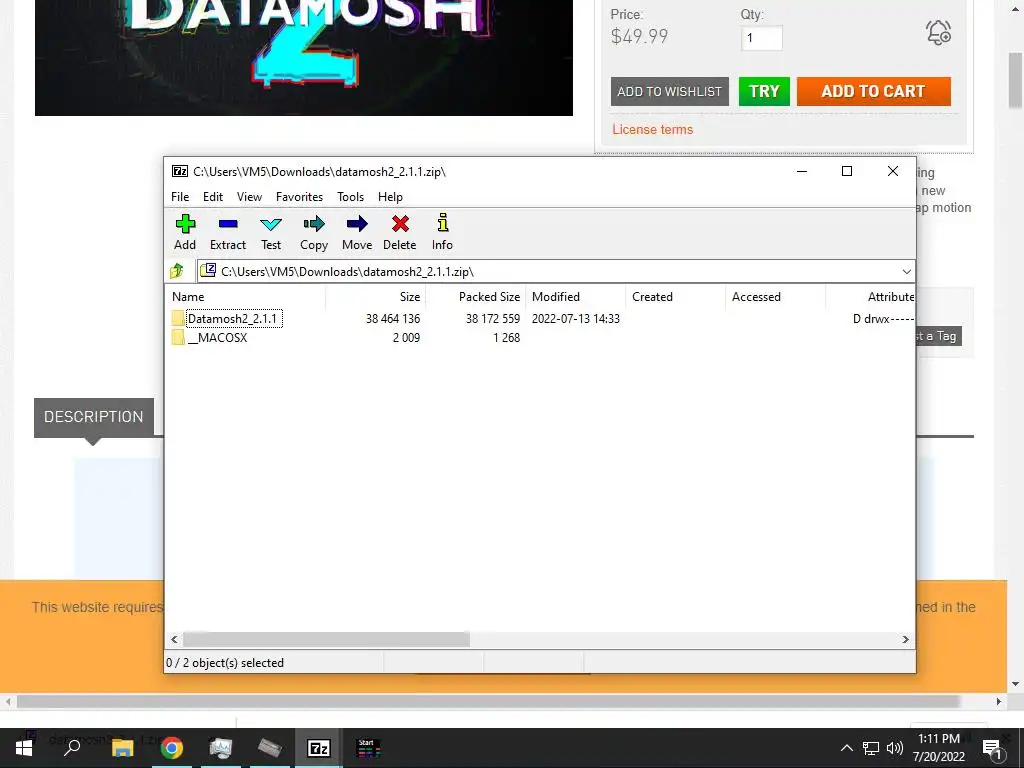Open the volume speaker tray icon
The image size is (1024, 768).
coord(895,748)
